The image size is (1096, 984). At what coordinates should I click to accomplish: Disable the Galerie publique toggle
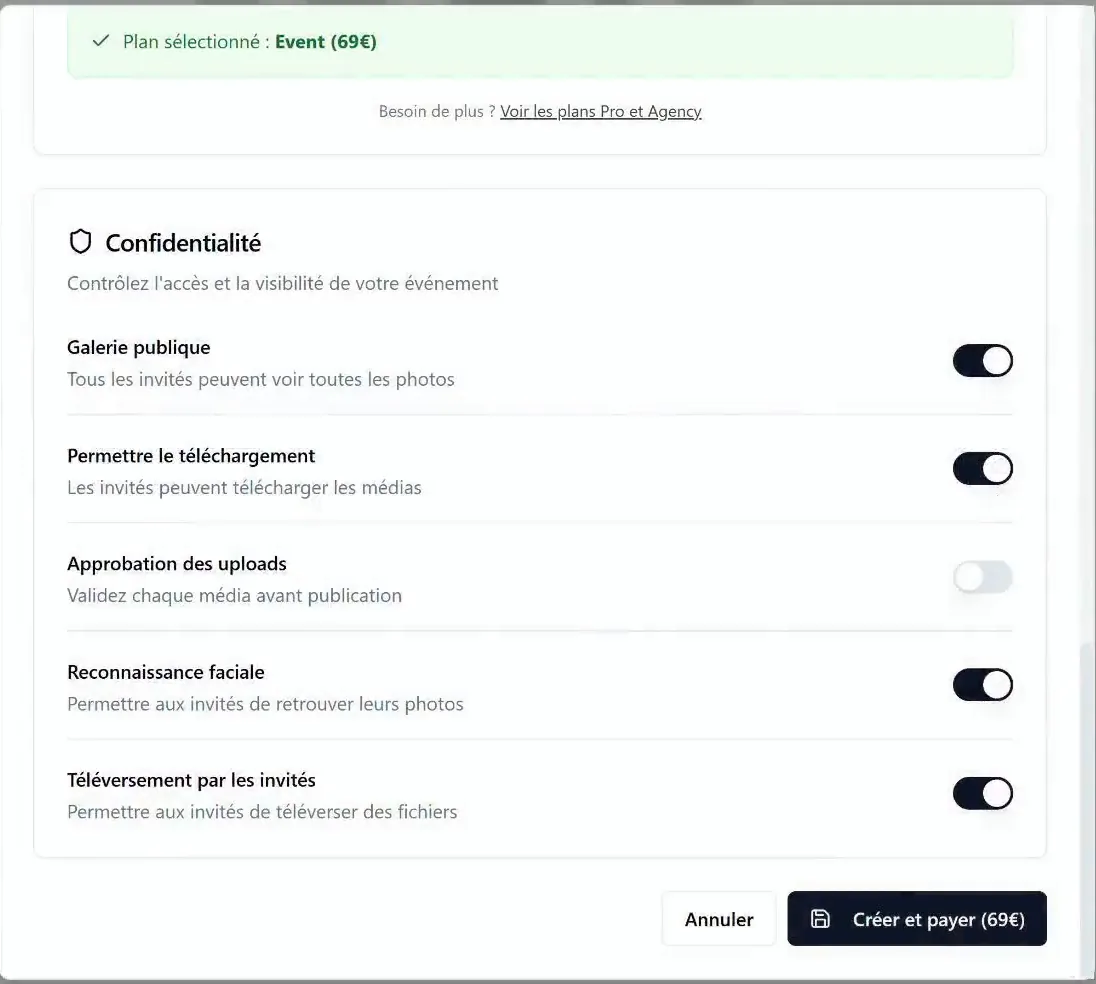pyautogui.click(x=982, y=361)
